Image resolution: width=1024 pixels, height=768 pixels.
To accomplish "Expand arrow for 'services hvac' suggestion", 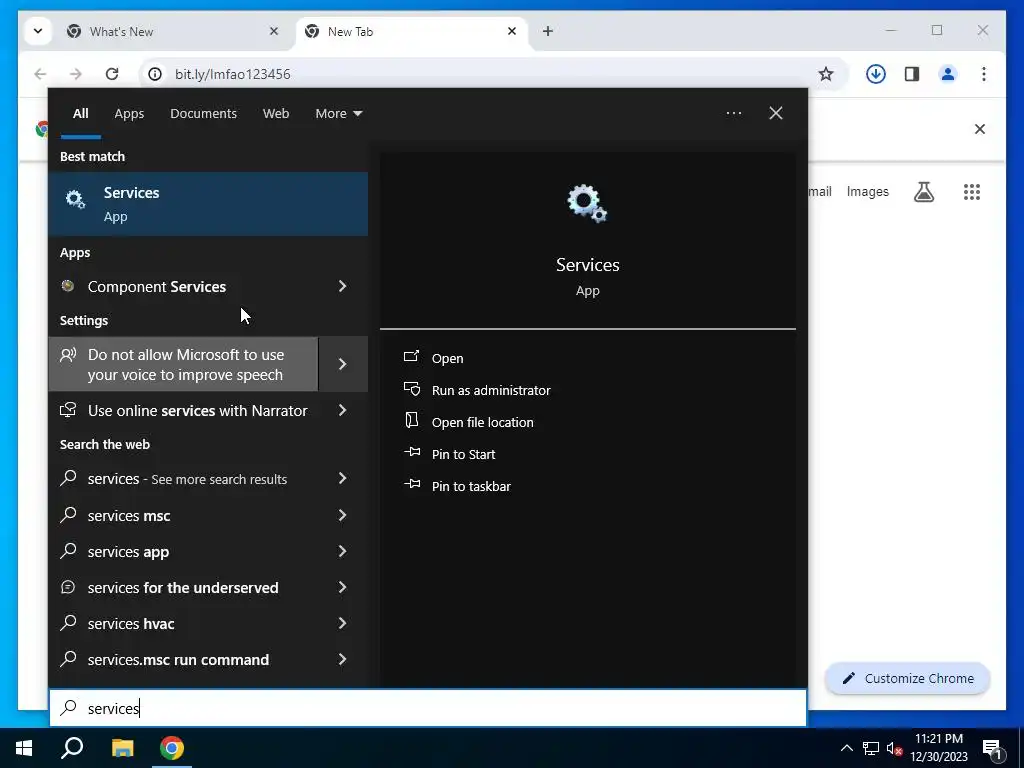I will pyautogui.click(x=343, y=623).
